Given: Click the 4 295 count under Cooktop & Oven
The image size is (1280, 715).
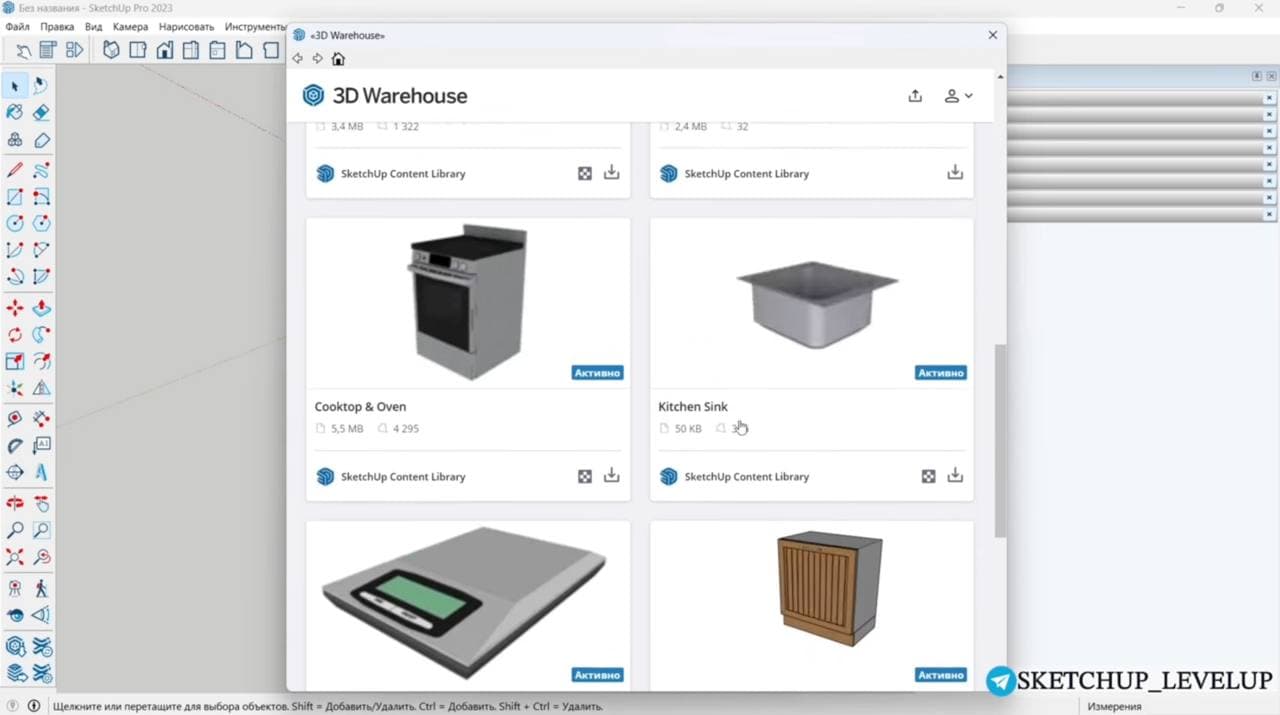Looking at the screenshot, I should click(x=406, y=429).
